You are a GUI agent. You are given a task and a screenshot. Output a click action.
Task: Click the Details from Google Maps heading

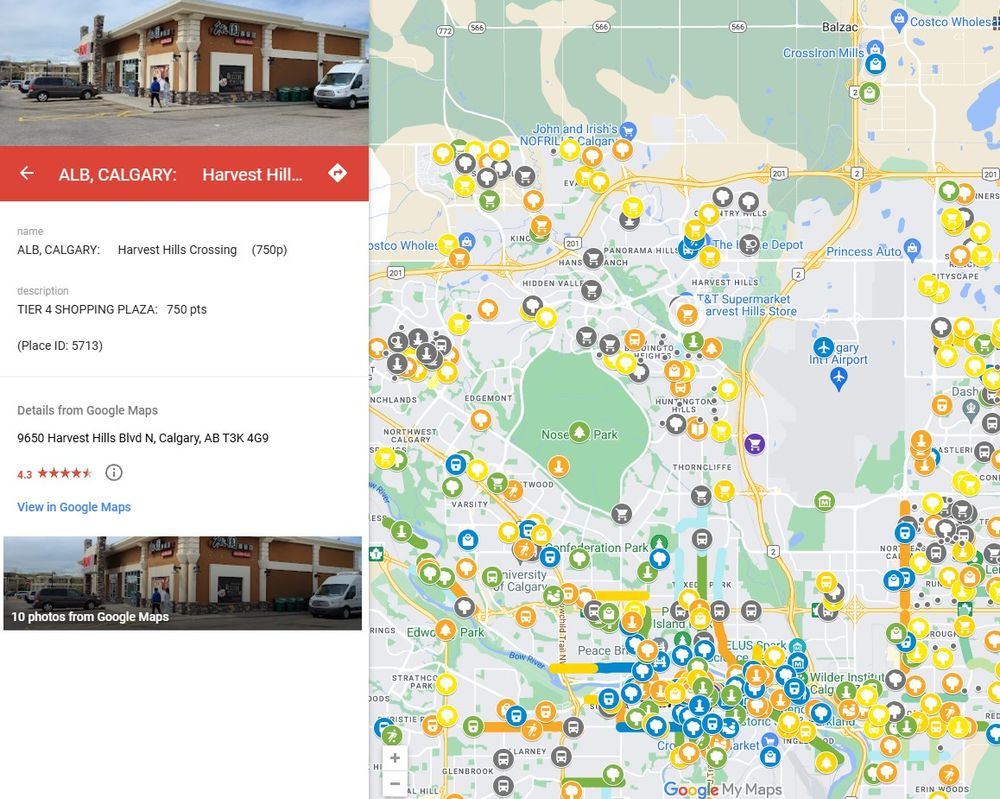[87, 411]
